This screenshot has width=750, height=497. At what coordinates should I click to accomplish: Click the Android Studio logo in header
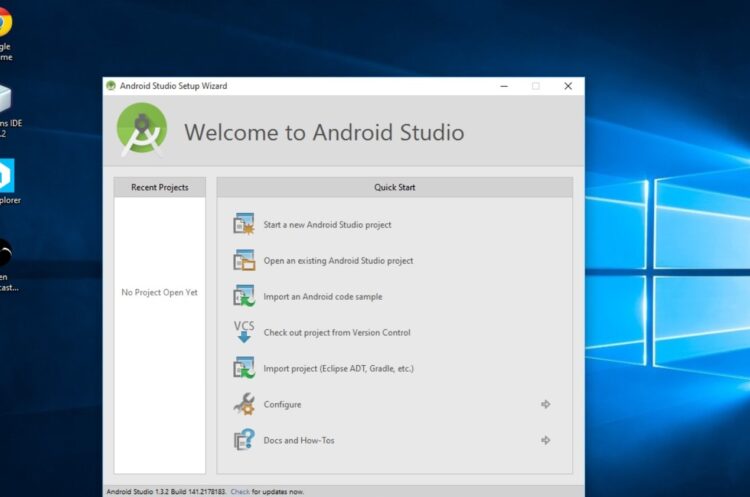click(142, 129)
